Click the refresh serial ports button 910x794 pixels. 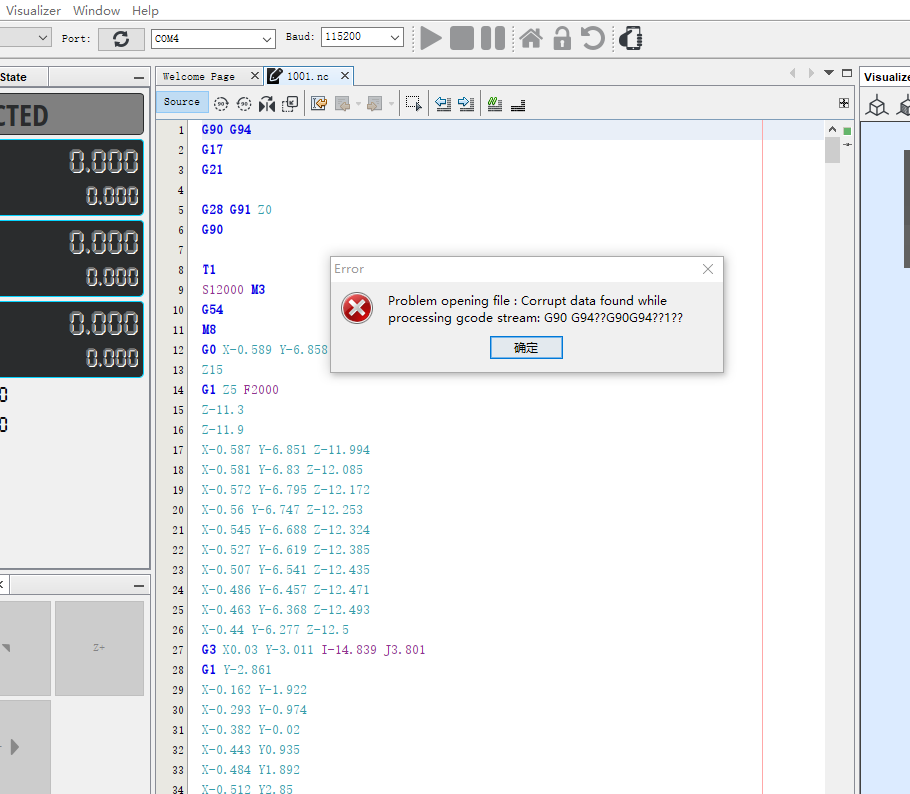(121, 38)
